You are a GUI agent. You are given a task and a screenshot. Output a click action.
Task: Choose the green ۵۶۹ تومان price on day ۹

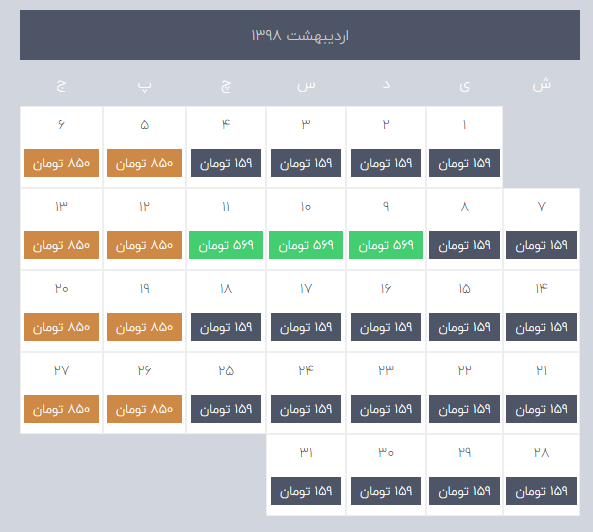386,245
